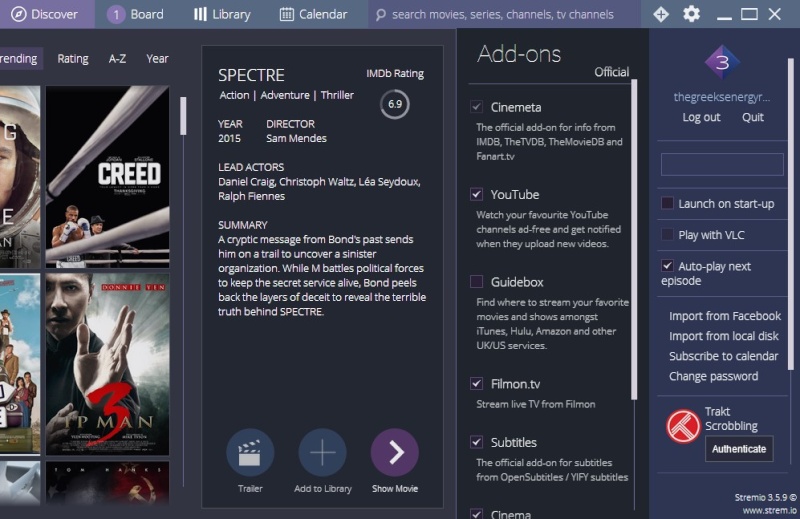Click the Adventure genre link
800x519 pixels.
(285, 95)
